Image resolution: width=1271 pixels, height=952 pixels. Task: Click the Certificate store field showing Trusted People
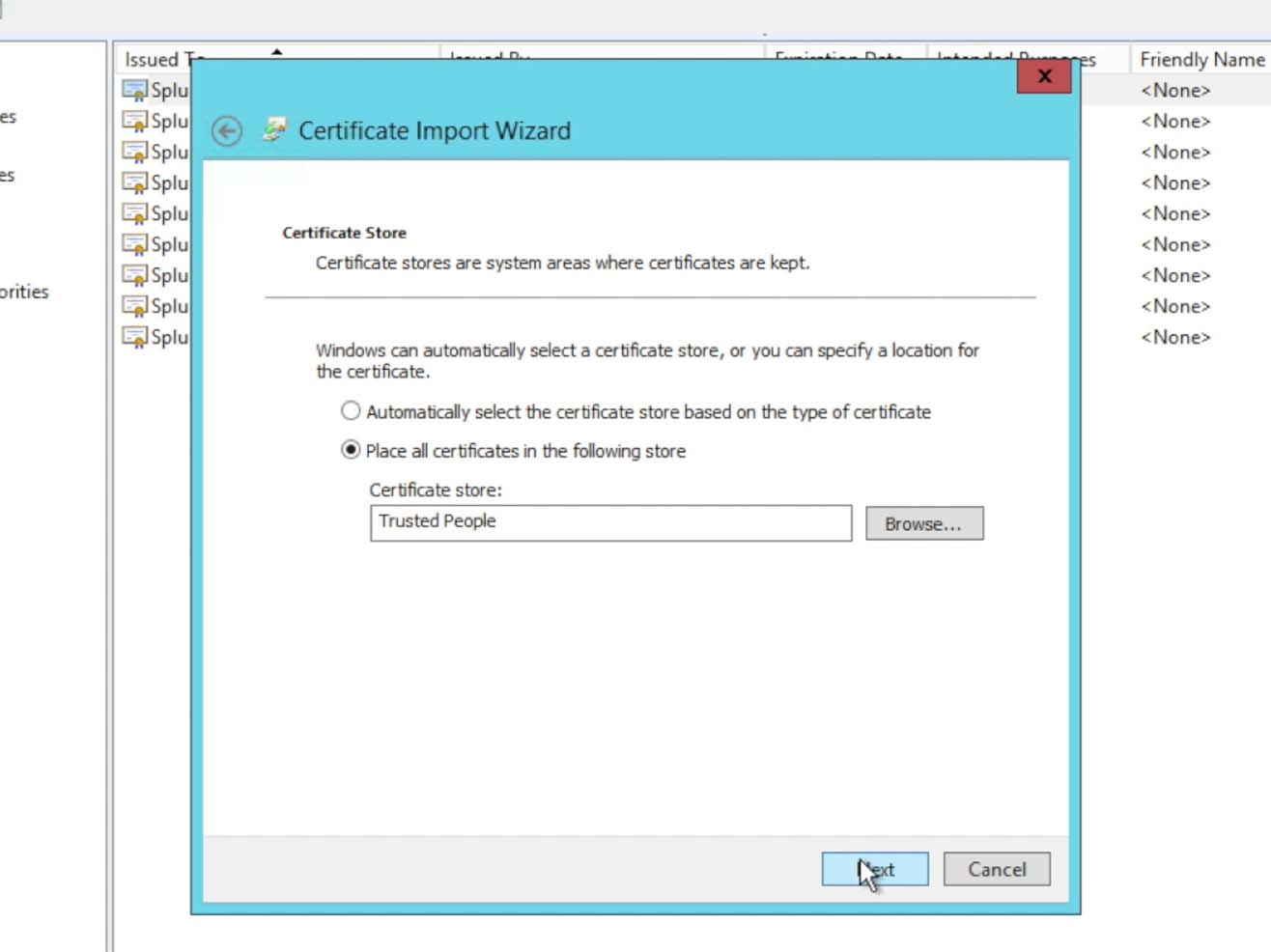pyautogui.click(x=610, y=522)
